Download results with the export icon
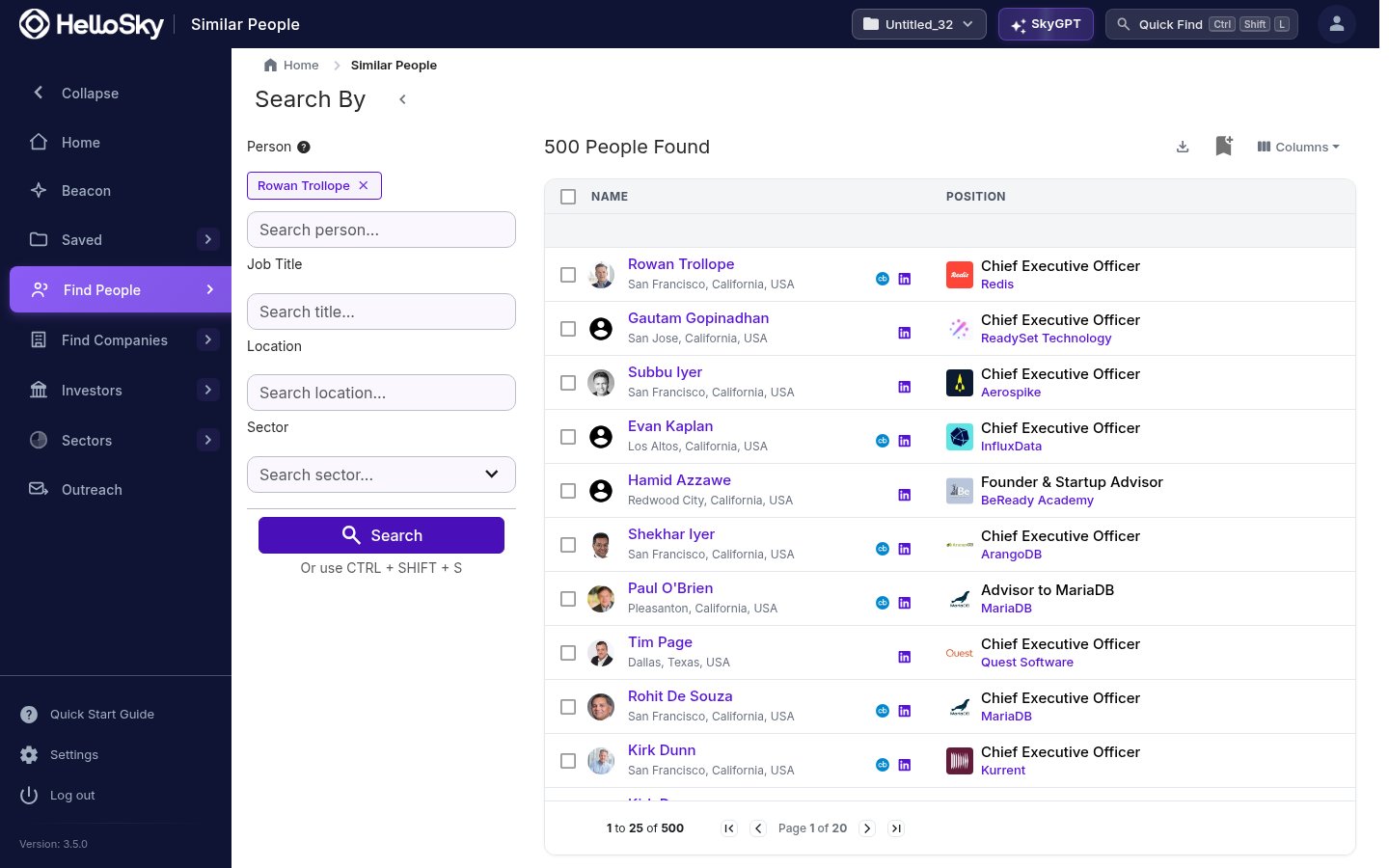This screenshot has width=1389, height=868. pyautogui.click(x=1183, y=147)
